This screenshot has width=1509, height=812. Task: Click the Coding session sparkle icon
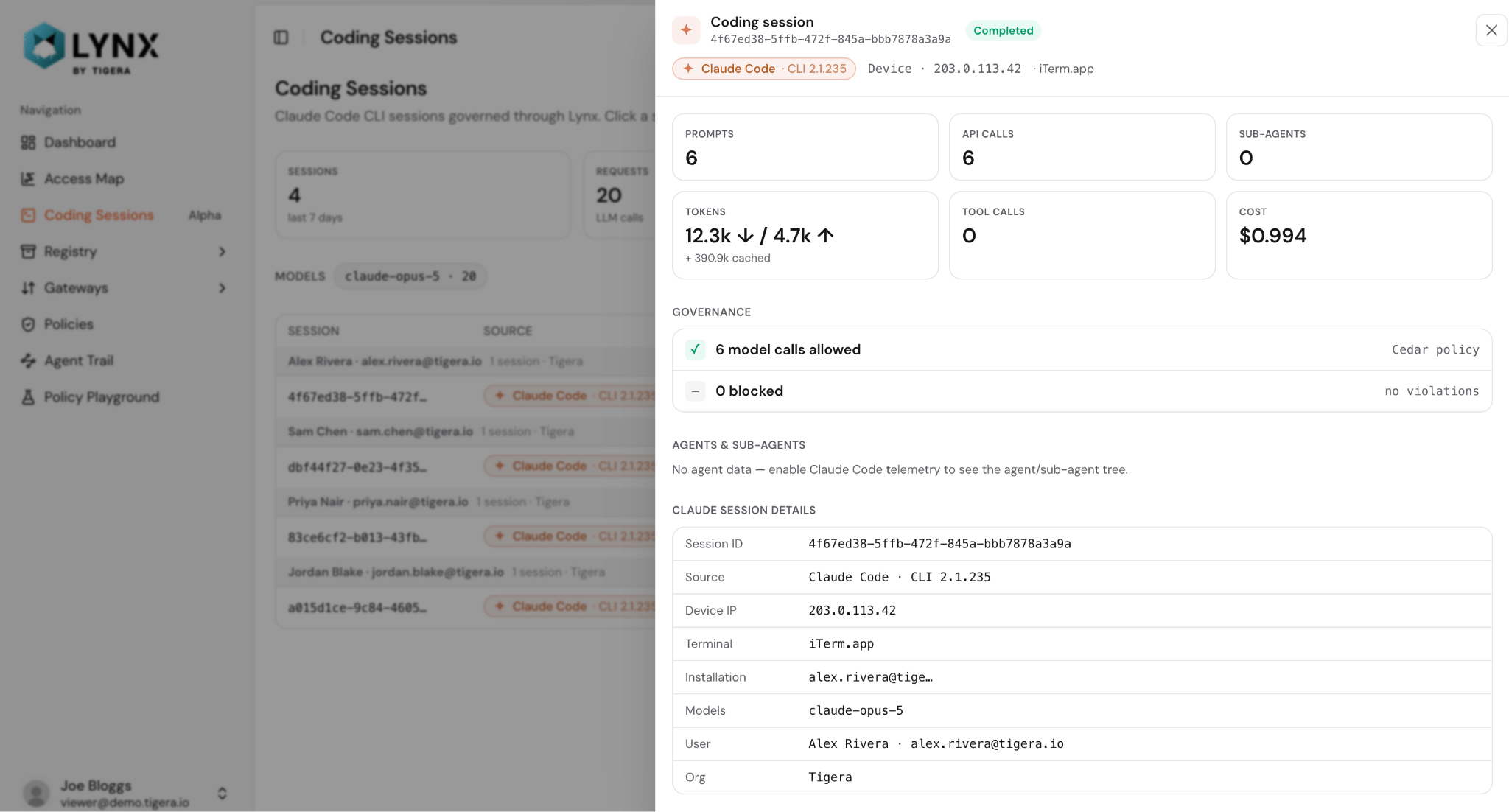[686, 30]
